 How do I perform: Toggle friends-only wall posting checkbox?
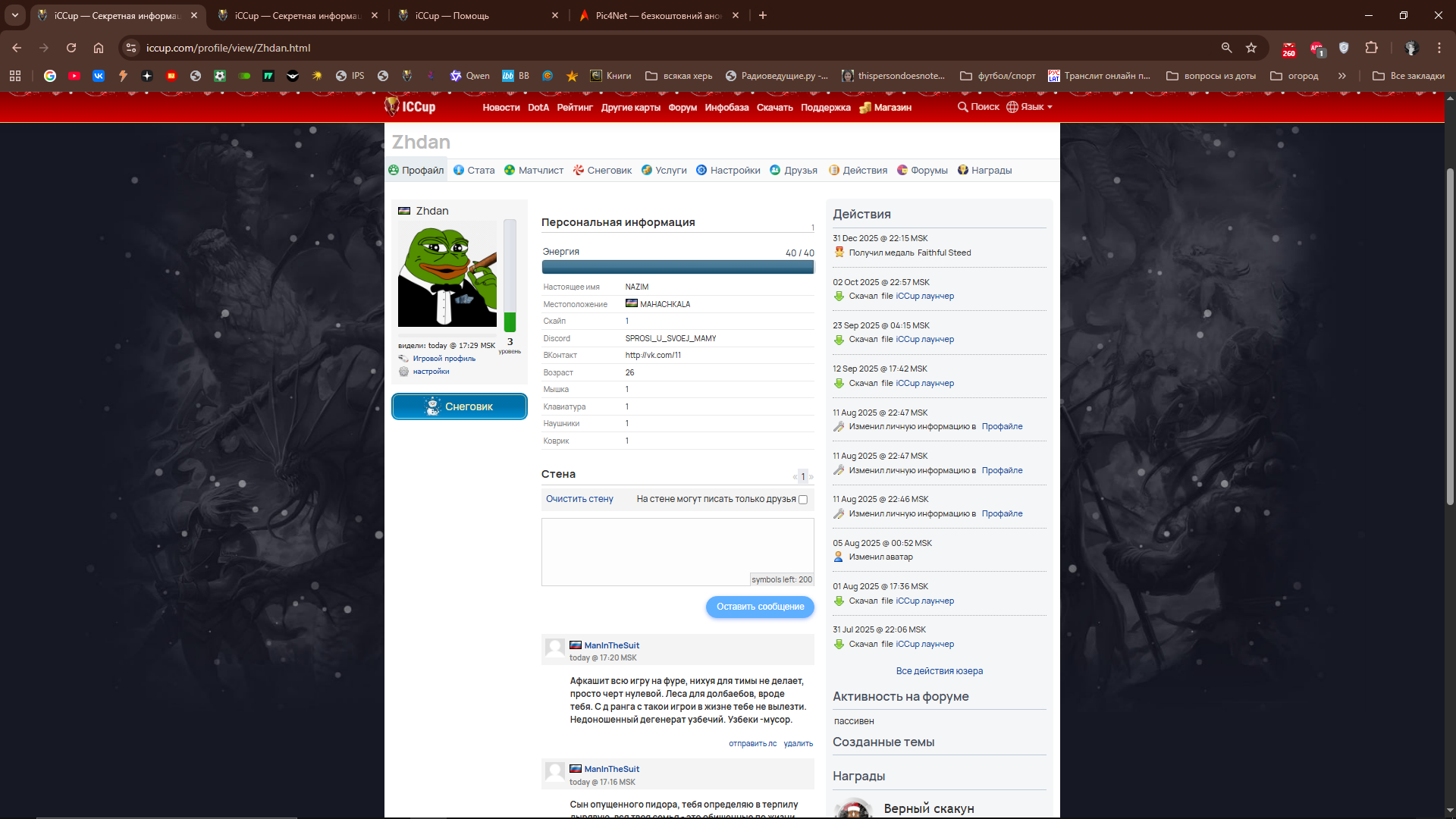pyautogui.click(x=803, y=500)
